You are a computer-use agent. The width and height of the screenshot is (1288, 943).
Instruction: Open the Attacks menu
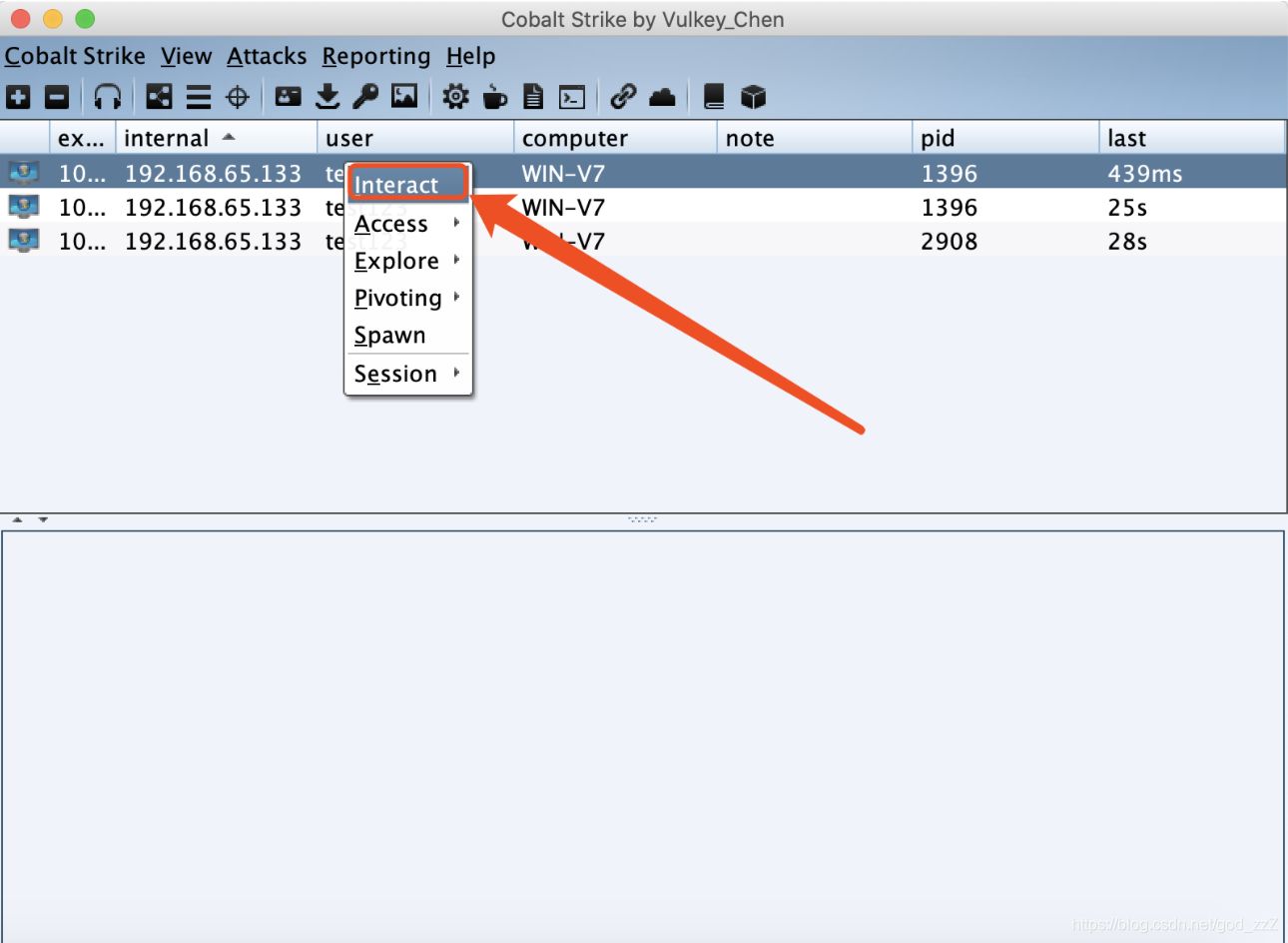(267, 56)
